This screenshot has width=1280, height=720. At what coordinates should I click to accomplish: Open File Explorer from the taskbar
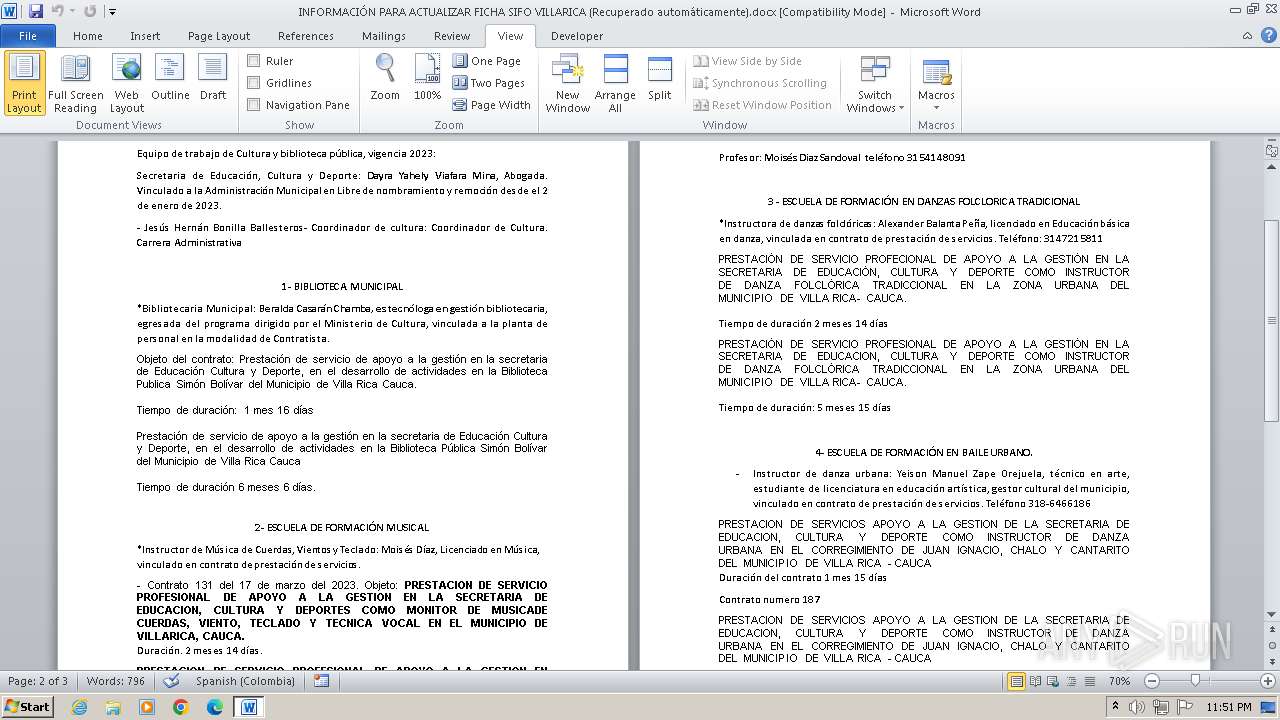click(113, 707)
